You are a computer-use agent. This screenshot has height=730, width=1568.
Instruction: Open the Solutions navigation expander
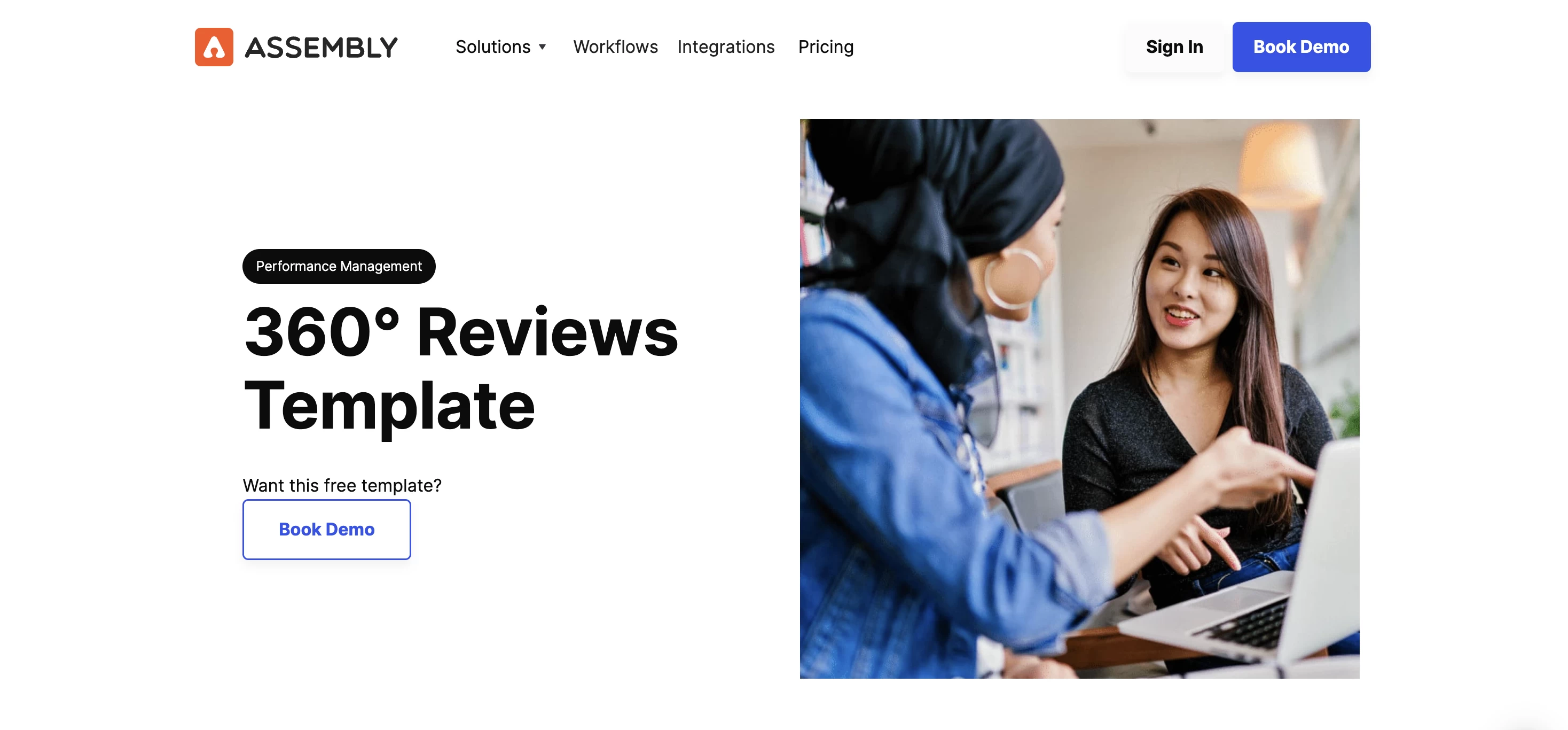(502, 47)
